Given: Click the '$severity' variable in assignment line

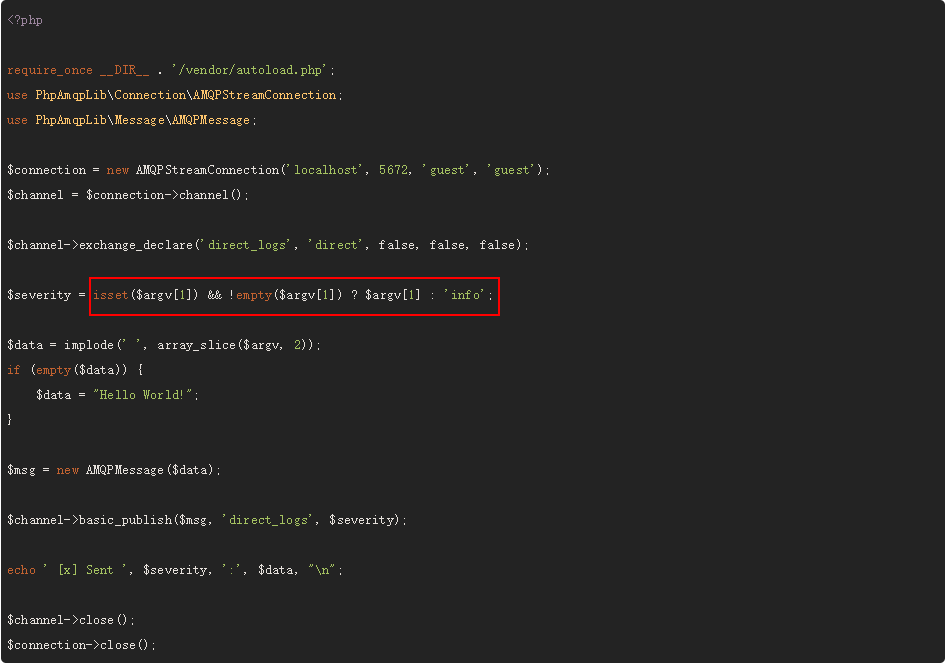Looking at the screenshot, I should point(39,295).
